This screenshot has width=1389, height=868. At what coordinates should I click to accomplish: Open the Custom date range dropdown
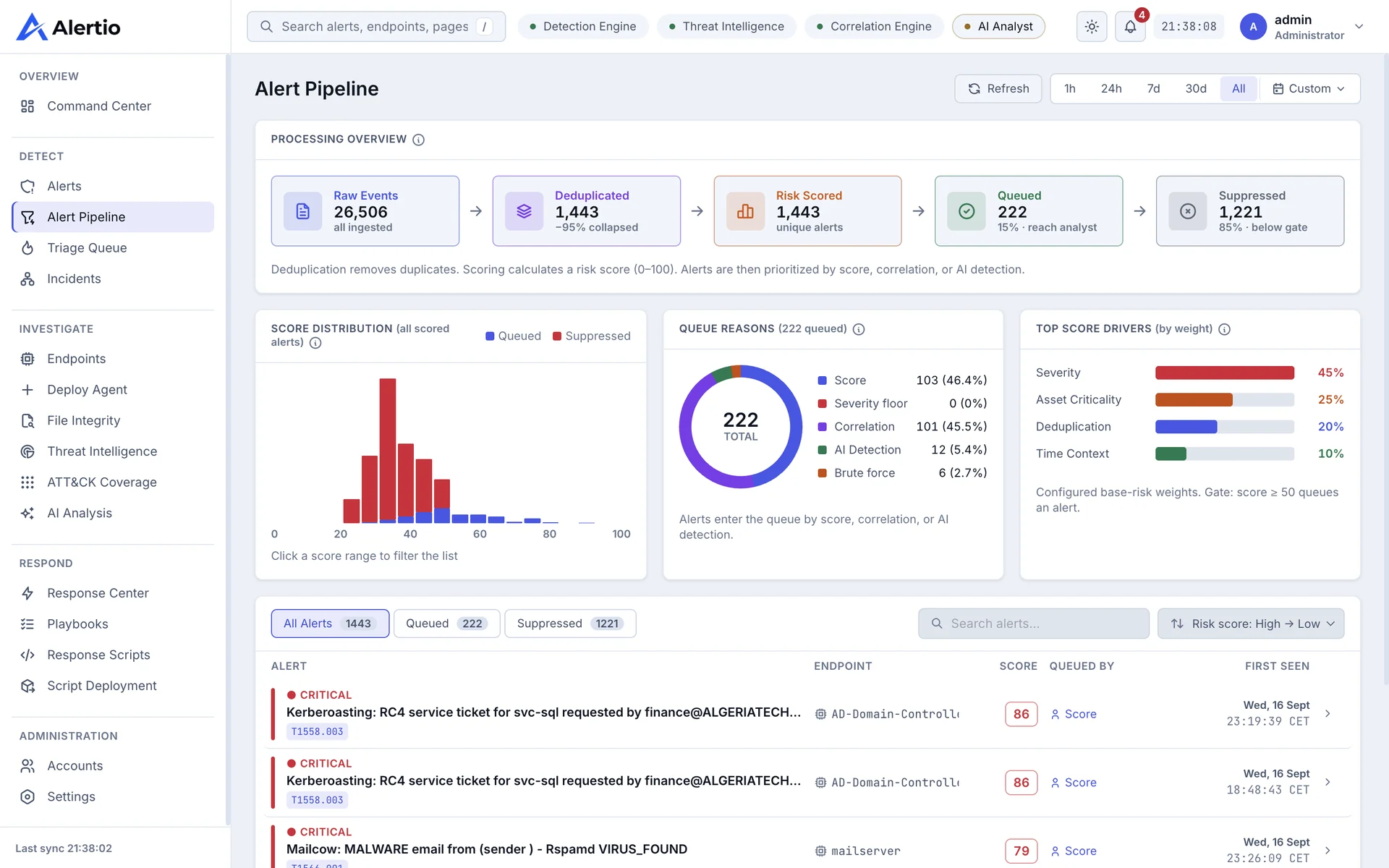(x=1309, y=89)
